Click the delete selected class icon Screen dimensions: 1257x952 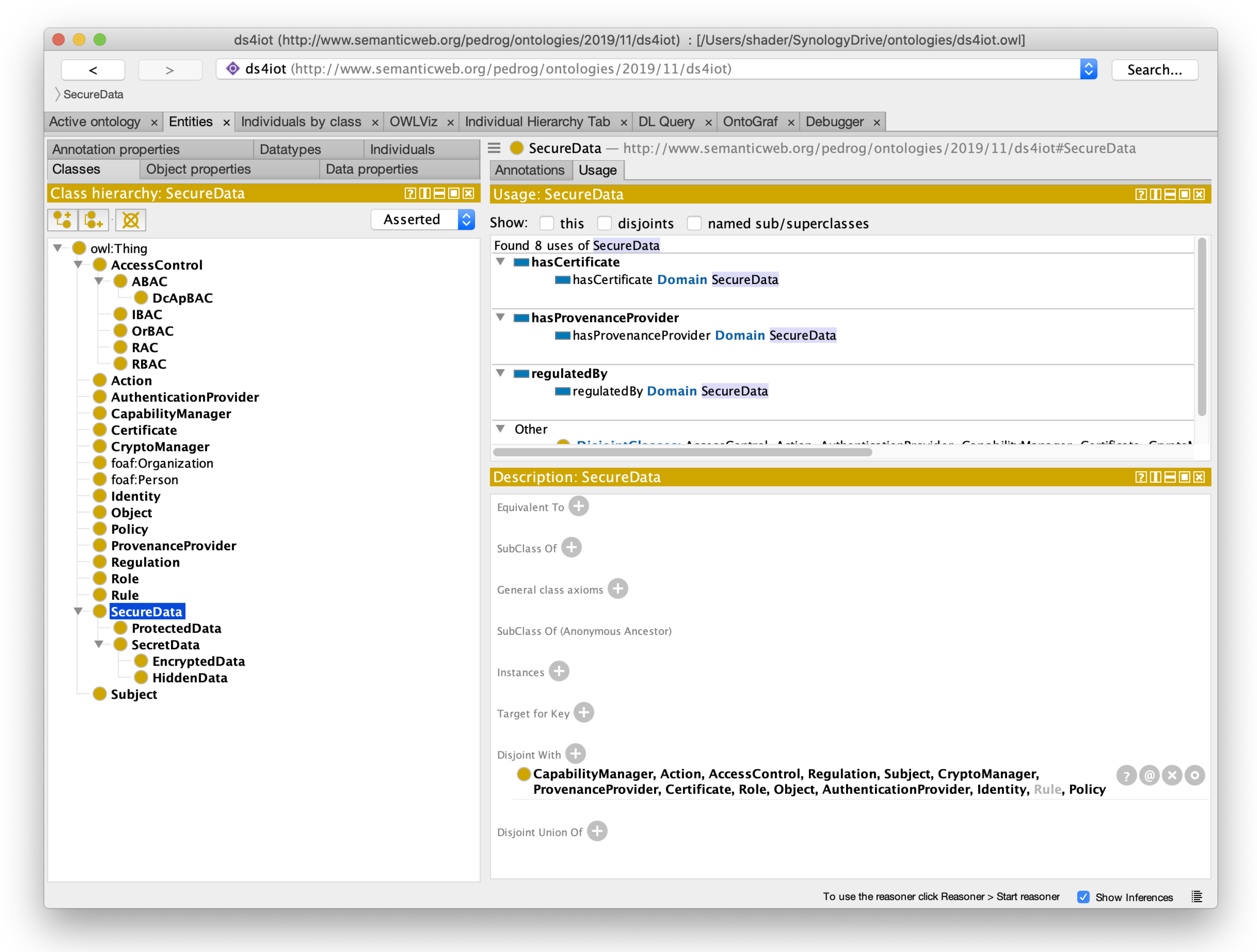pyautogui.click(x=131, y=220)
